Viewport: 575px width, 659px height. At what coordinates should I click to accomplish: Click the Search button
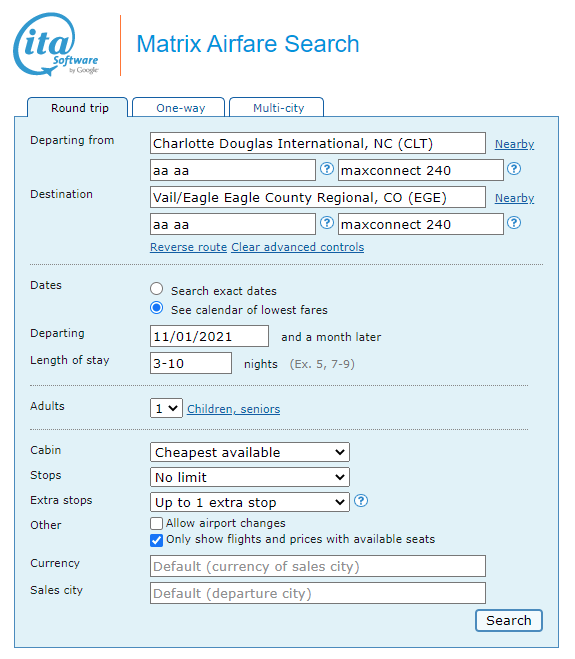[509, 620]
